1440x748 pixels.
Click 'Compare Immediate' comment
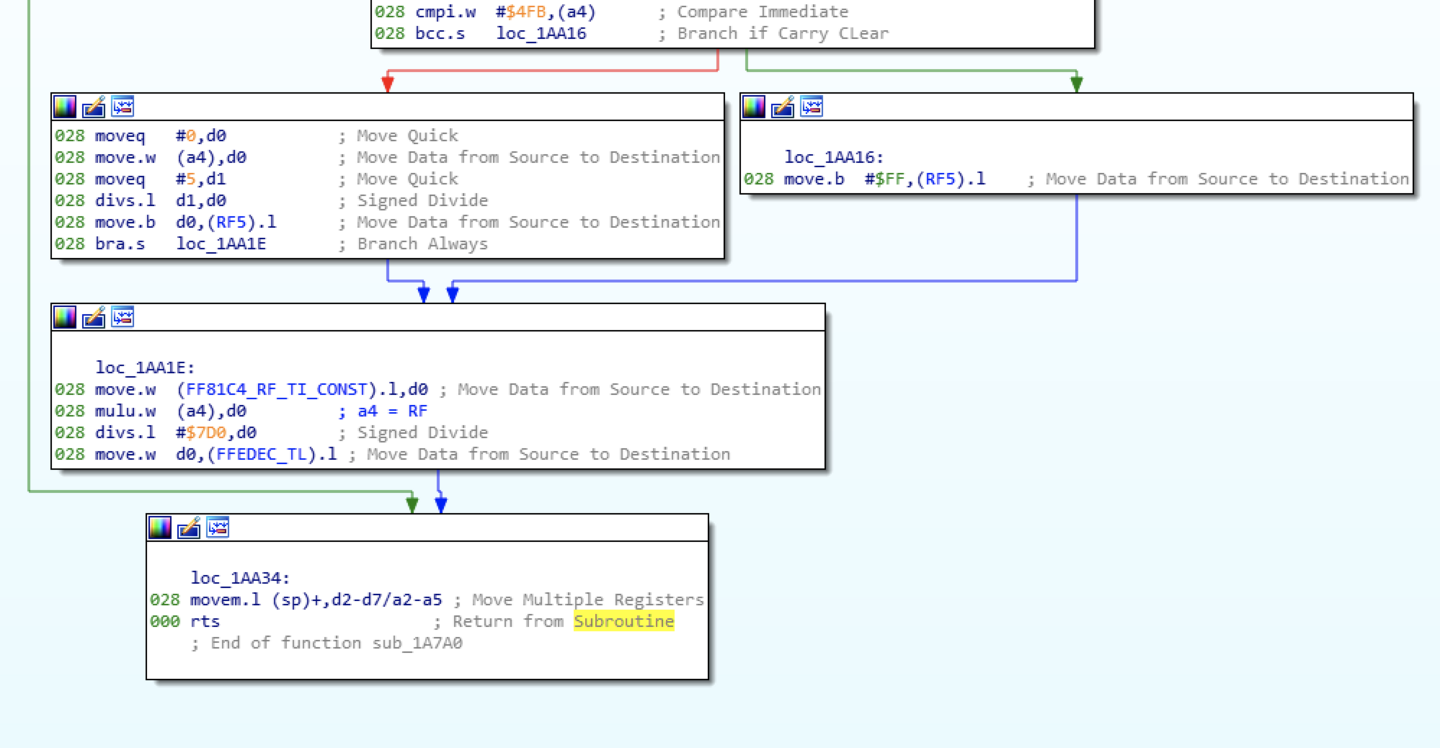coord(763,12)
